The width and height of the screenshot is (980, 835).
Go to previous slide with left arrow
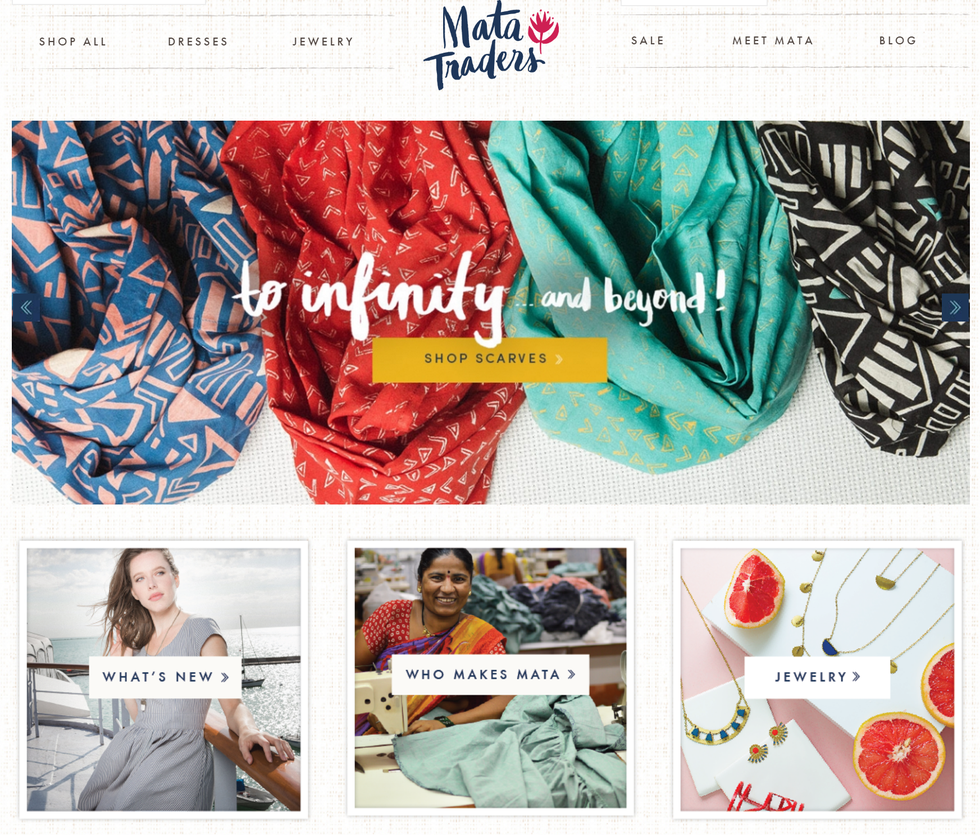[26, 308]
